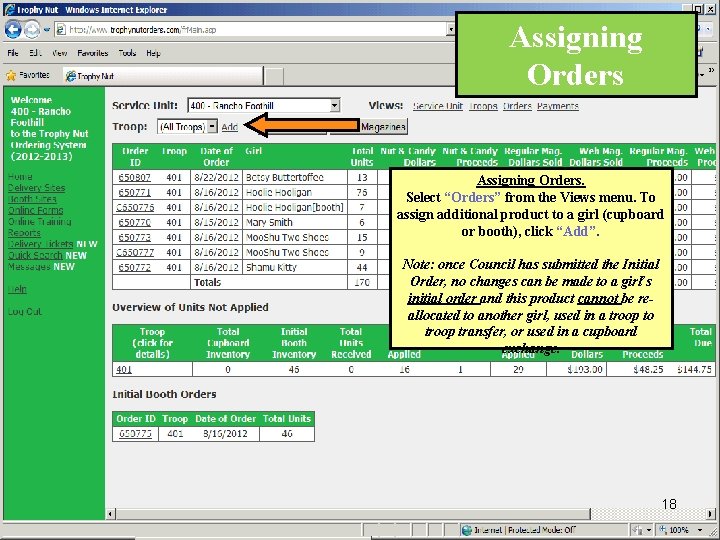The image size is (720, 540).
Task: Open order C650775 link
Action: [135, 208]
